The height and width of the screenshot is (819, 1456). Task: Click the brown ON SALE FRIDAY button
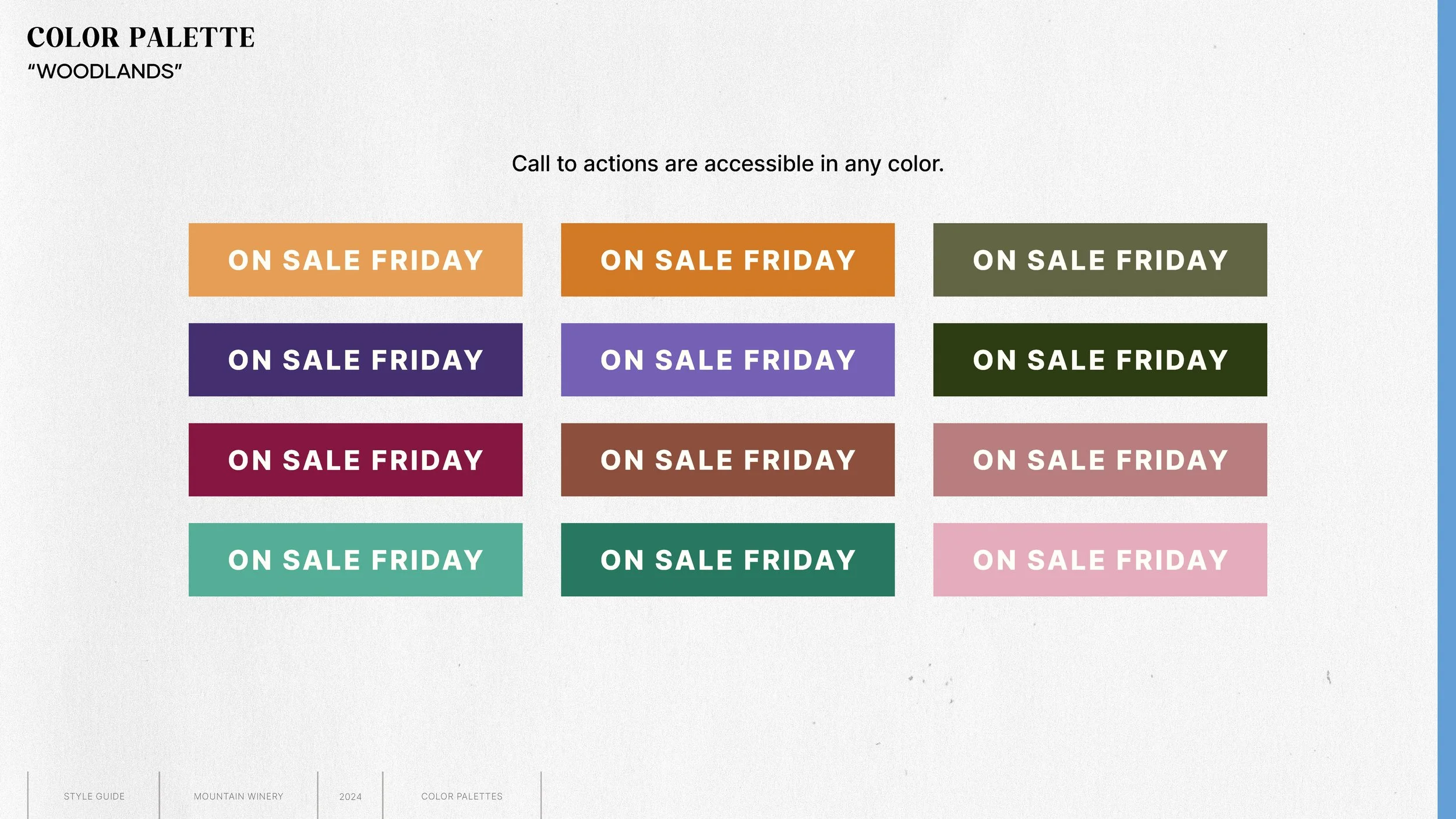pos(727,460)
